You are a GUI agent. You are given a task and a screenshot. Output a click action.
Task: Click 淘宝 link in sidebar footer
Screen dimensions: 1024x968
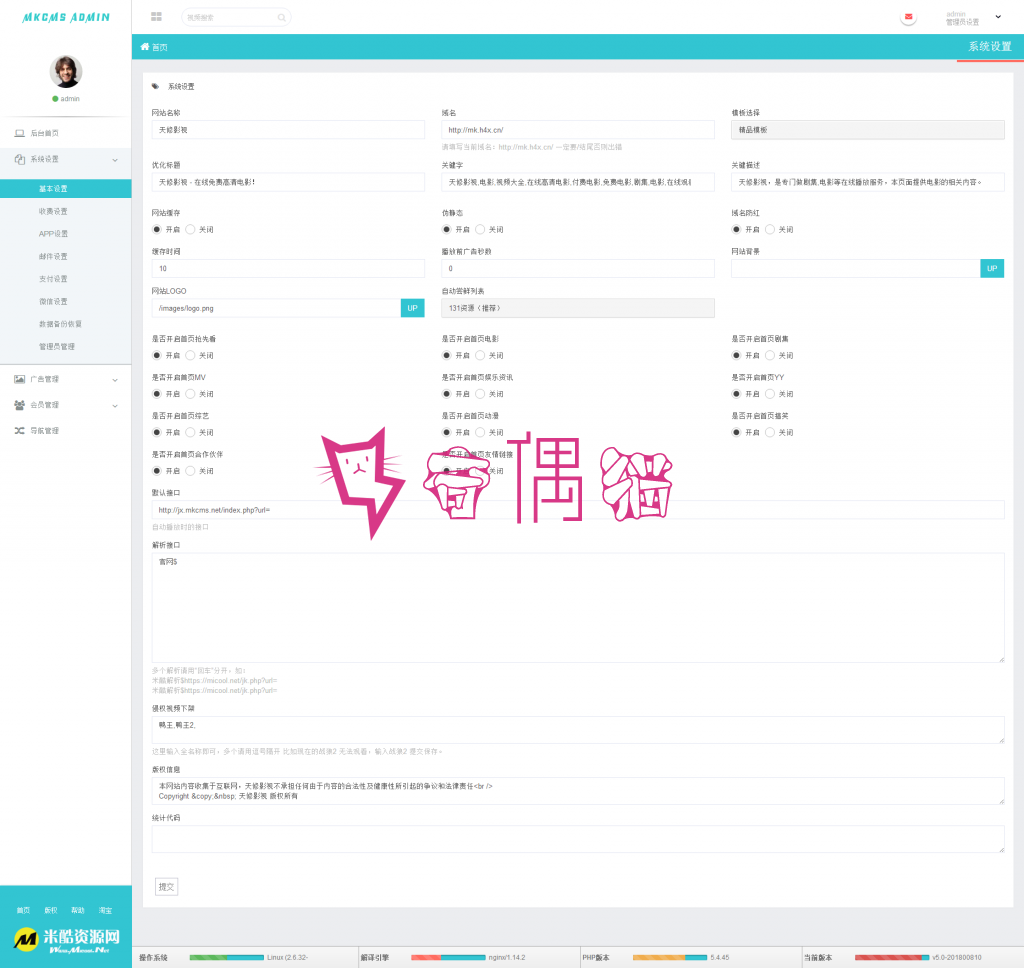coord(105,911)
